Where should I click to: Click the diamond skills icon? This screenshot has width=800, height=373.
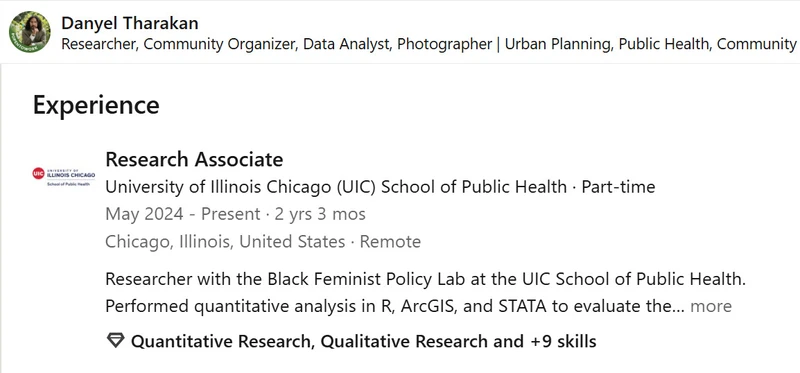click(115, 341)
